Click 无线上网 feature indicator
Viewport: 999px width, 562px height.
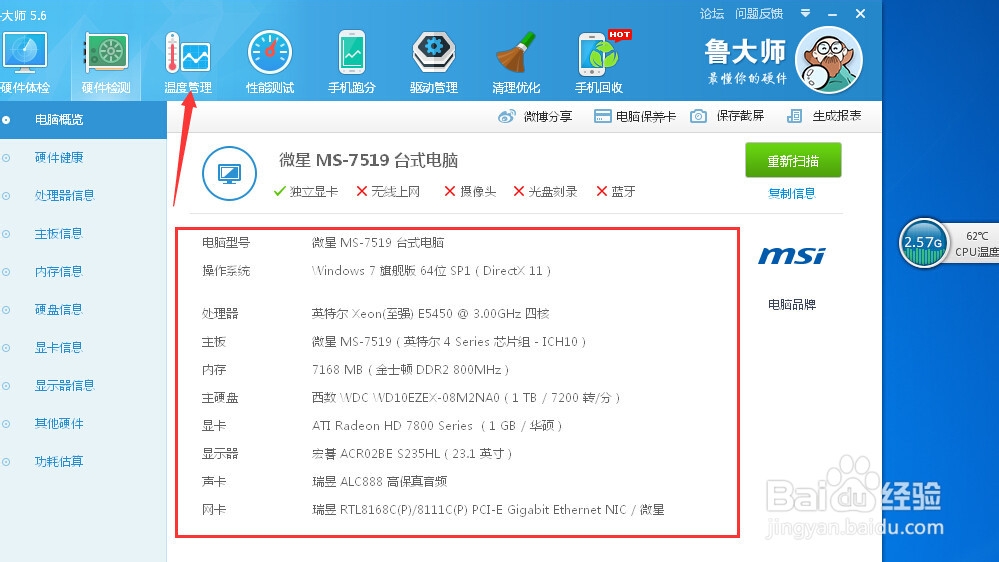[388, 191]
